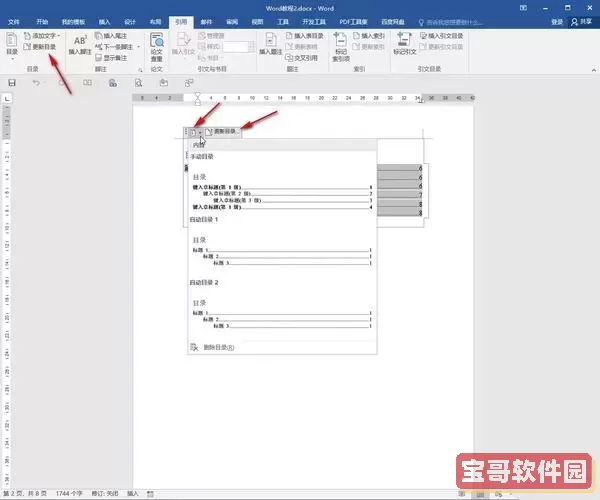Viewport: 600px width, 500px height.
Task: Open the 下一条脚注 dropdown arrow
Action: [x=139, y=47]
